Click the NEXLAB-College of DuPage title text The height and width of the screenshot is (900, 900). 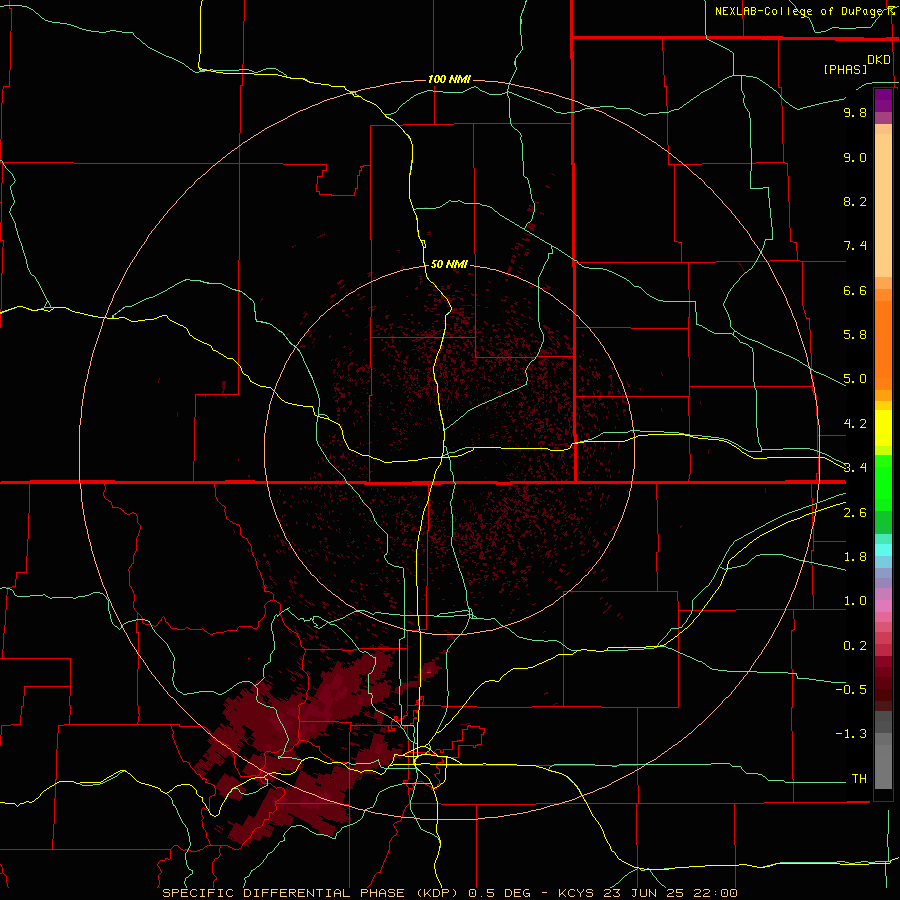point(800,11)
